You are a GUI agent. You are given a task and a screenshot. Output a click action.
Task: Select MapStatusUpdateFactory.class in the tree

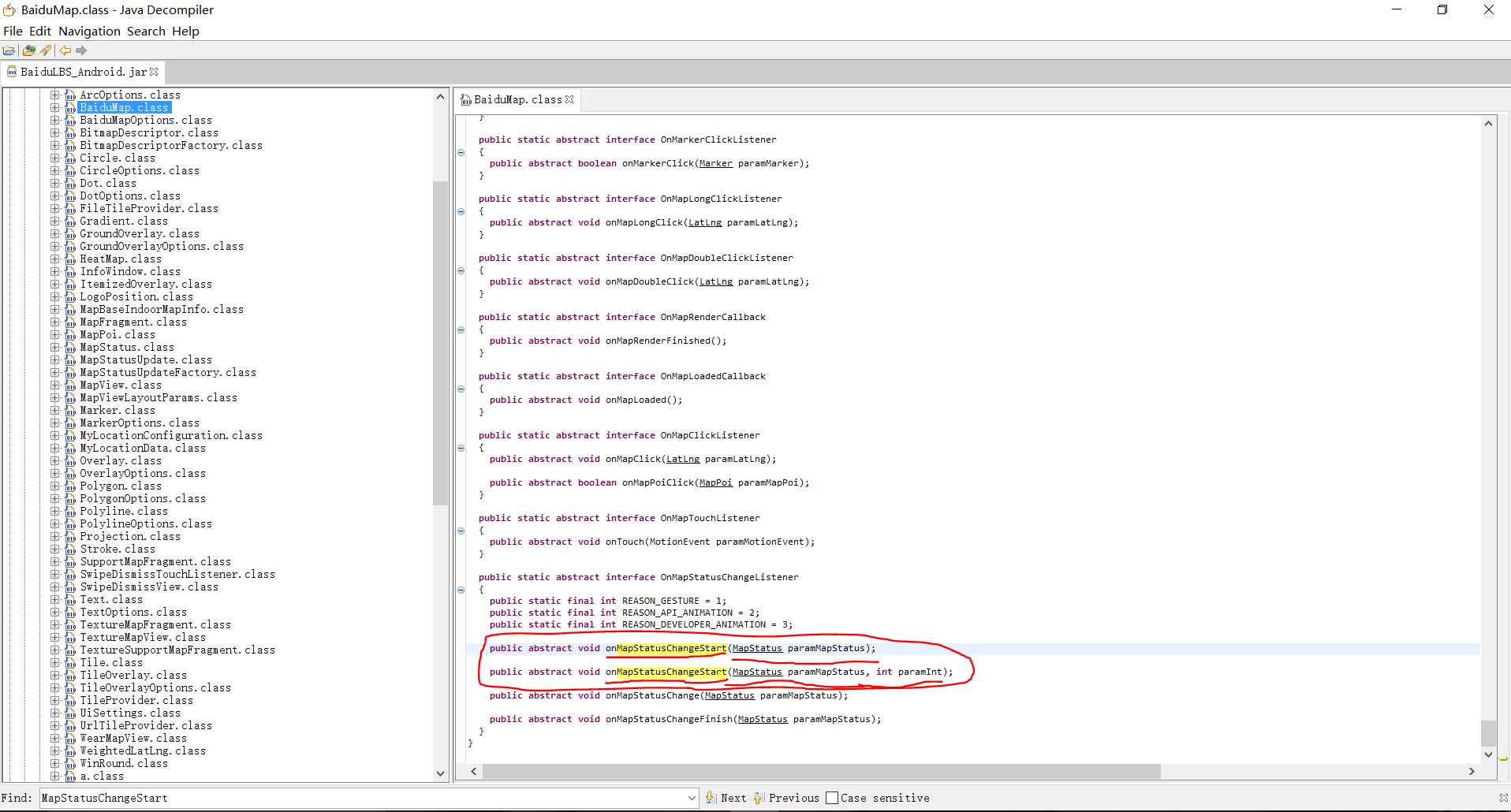click(x=167, y=373)
